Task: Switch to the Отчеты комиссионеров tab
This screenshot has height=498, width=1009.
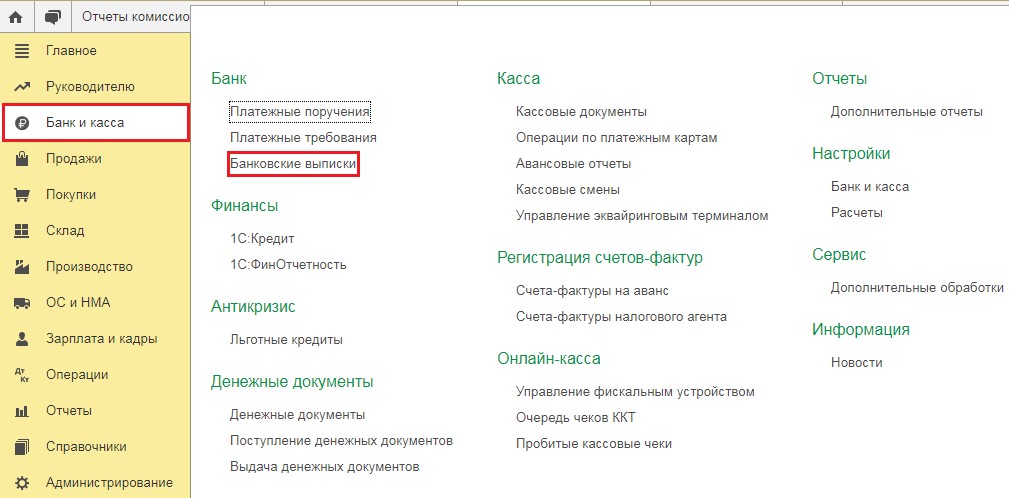Action: pyautogui.click(x=135, y=16)
